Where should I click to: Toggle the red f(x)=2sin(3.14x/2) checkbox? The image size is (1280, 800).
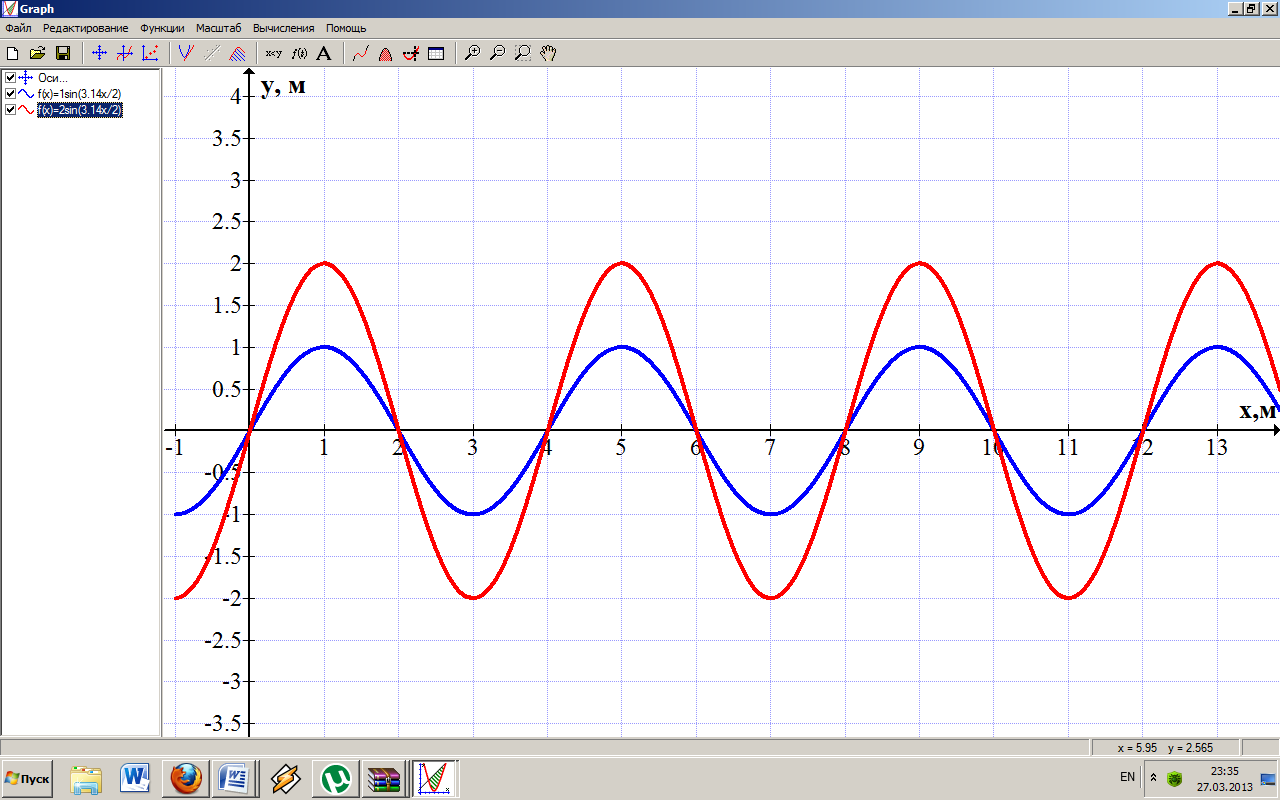tap(10, 110)
